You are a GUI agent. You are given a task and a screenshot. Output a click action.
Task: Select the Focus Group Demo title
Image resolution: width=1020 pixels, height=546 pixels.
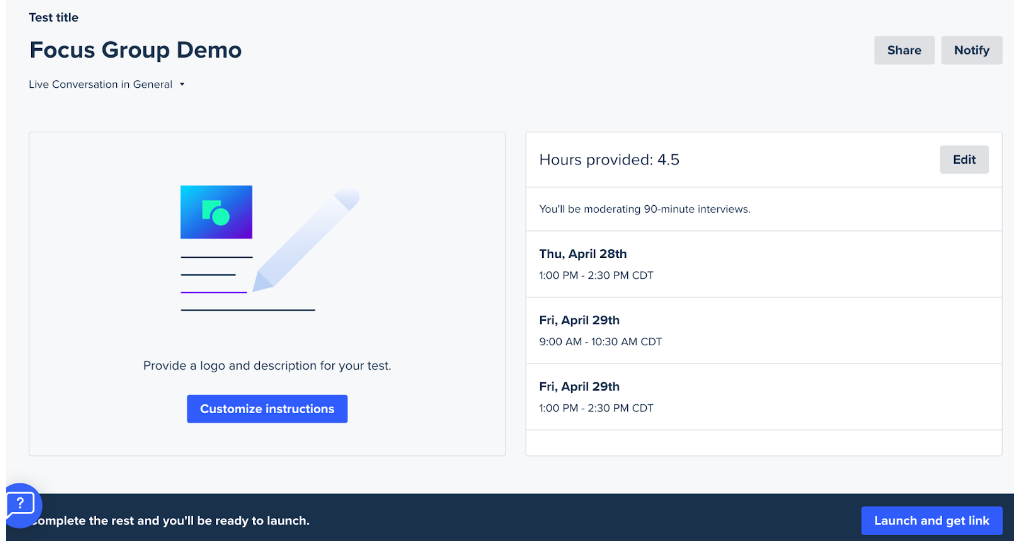pos(135,50)
